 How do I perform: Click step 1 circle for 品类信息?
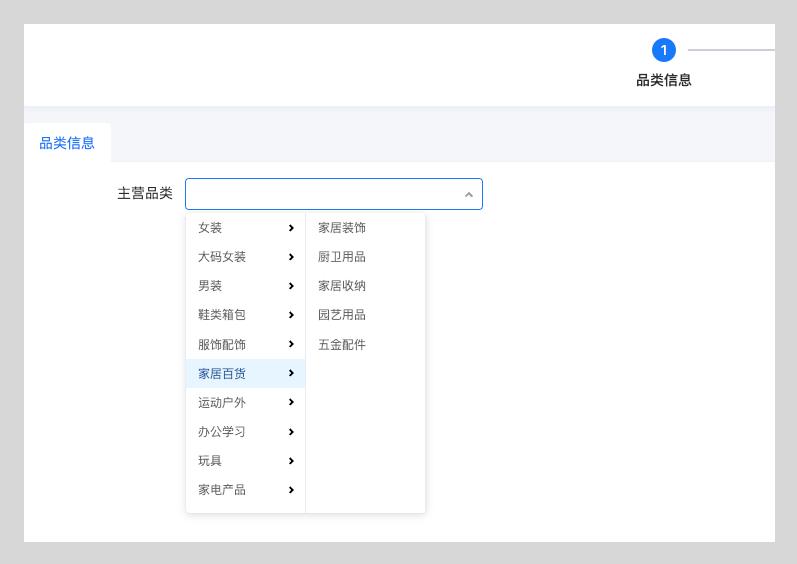(663, 50)
